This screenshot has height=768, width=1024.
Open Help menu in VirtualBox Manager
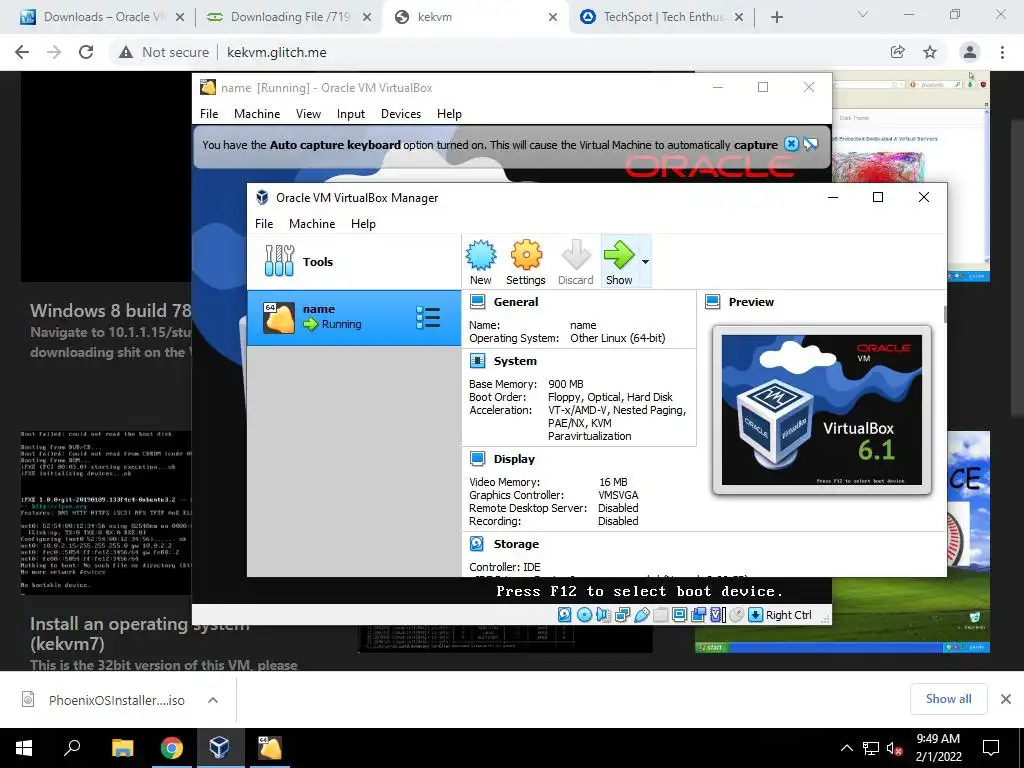tap(363, 223)
